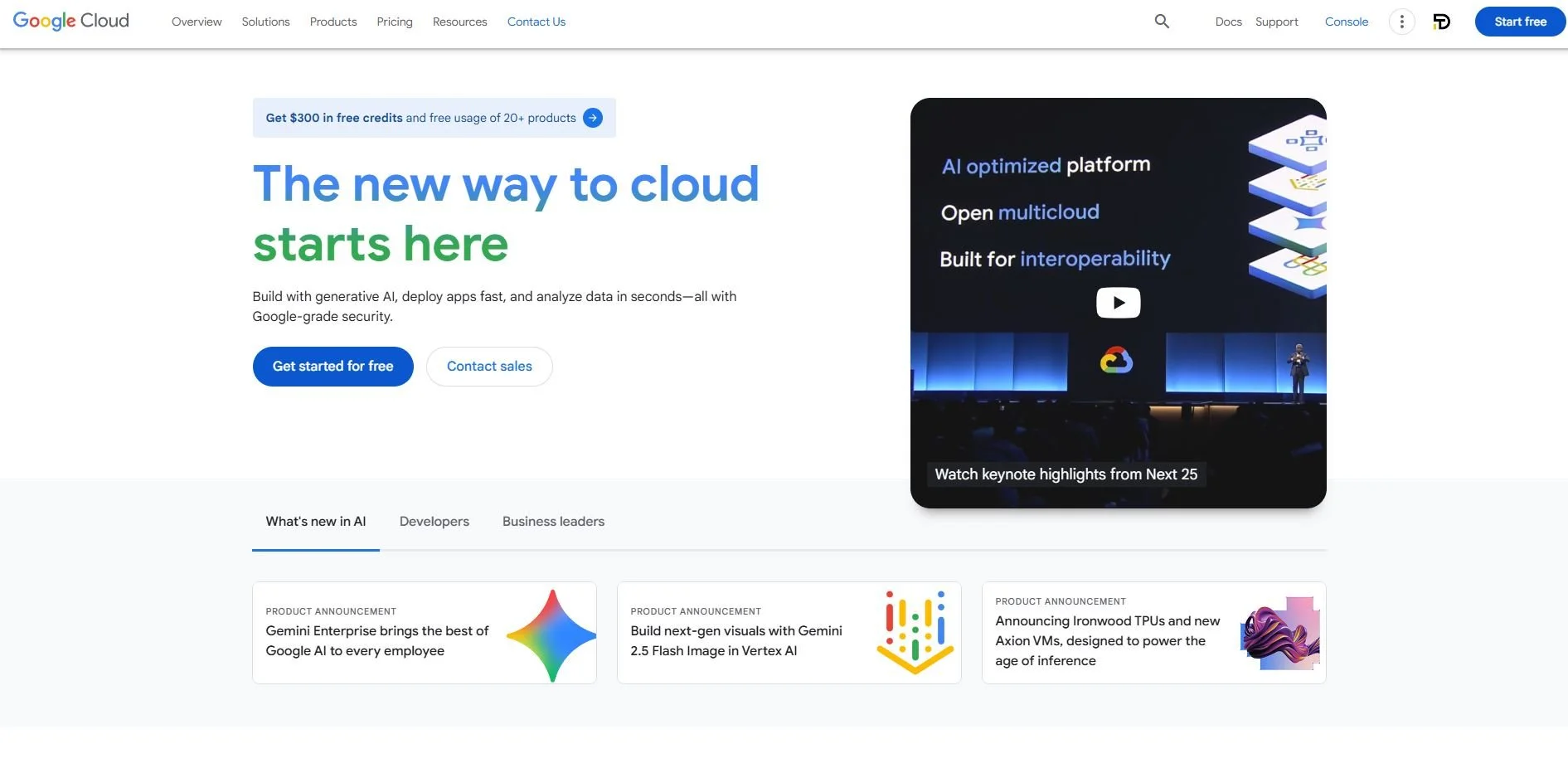Go to the Console
This screenshot has width=1568, height=778.
coord(1346,22)
